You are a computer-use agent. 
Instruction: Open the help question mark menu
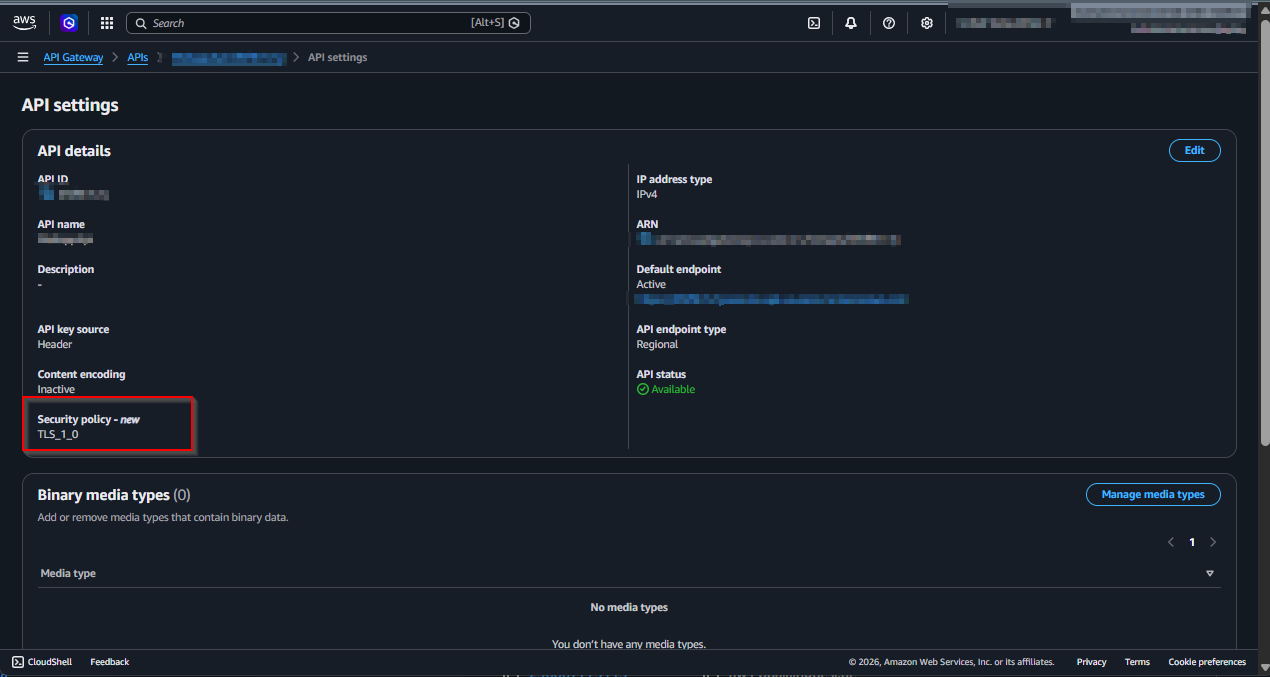[889, 23]
